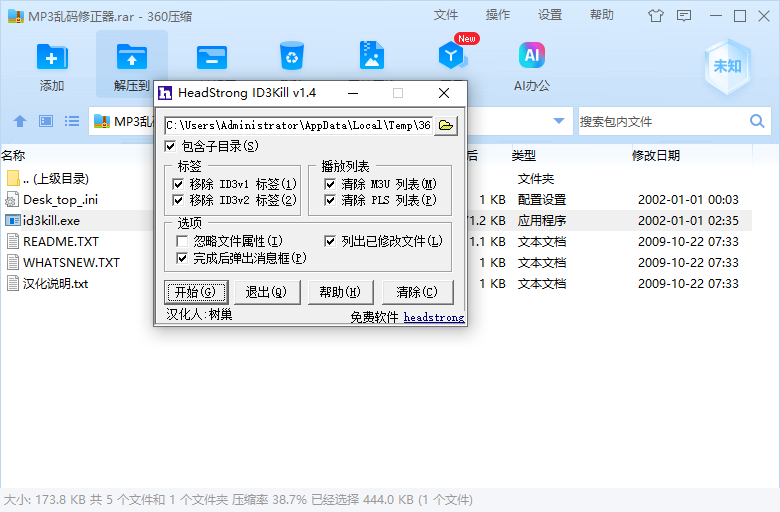Open the feedback message icon in title bar

[684, 16]
